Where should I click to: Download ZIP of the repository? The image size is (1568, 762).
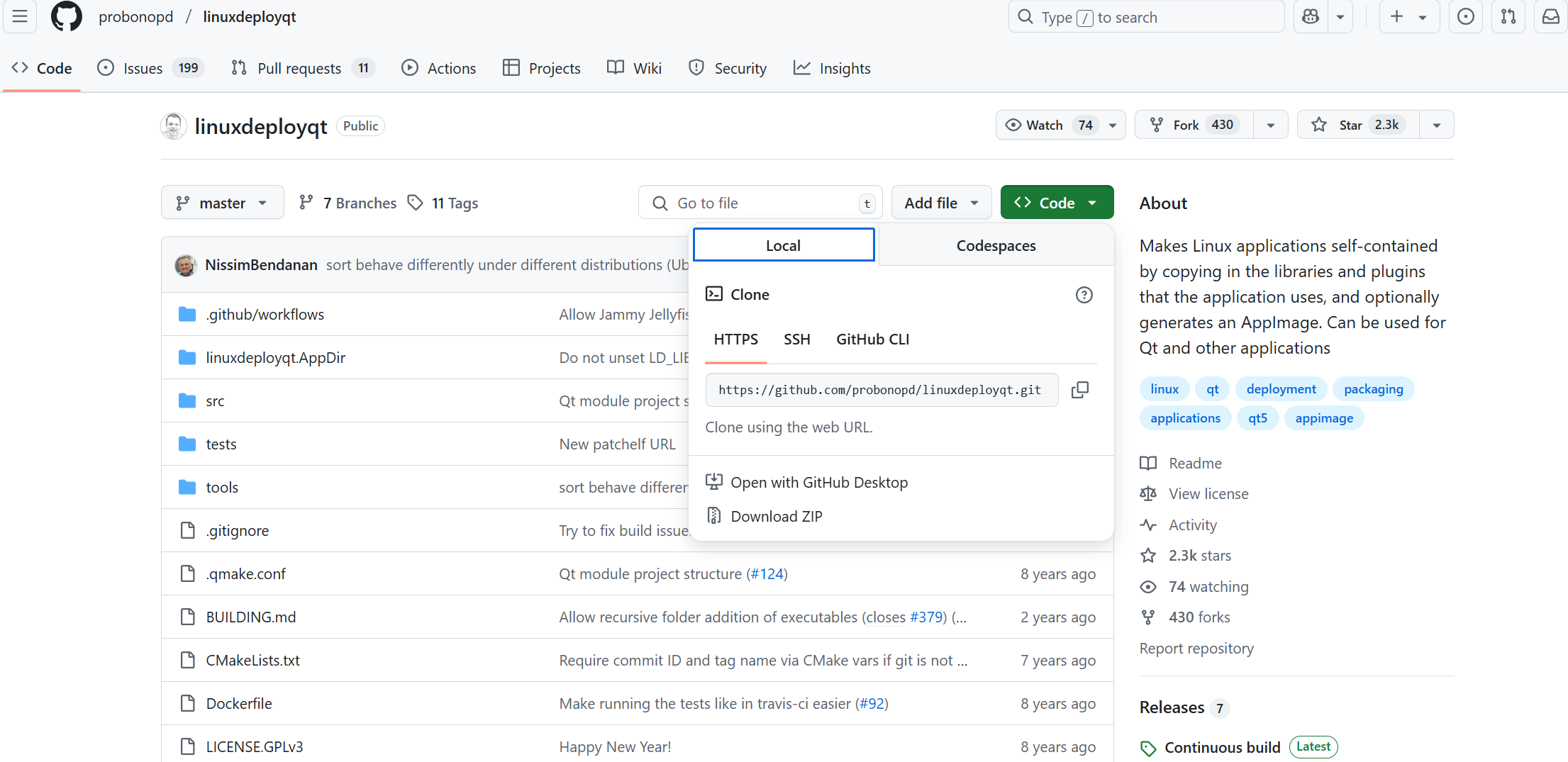[x=764, y=516]
